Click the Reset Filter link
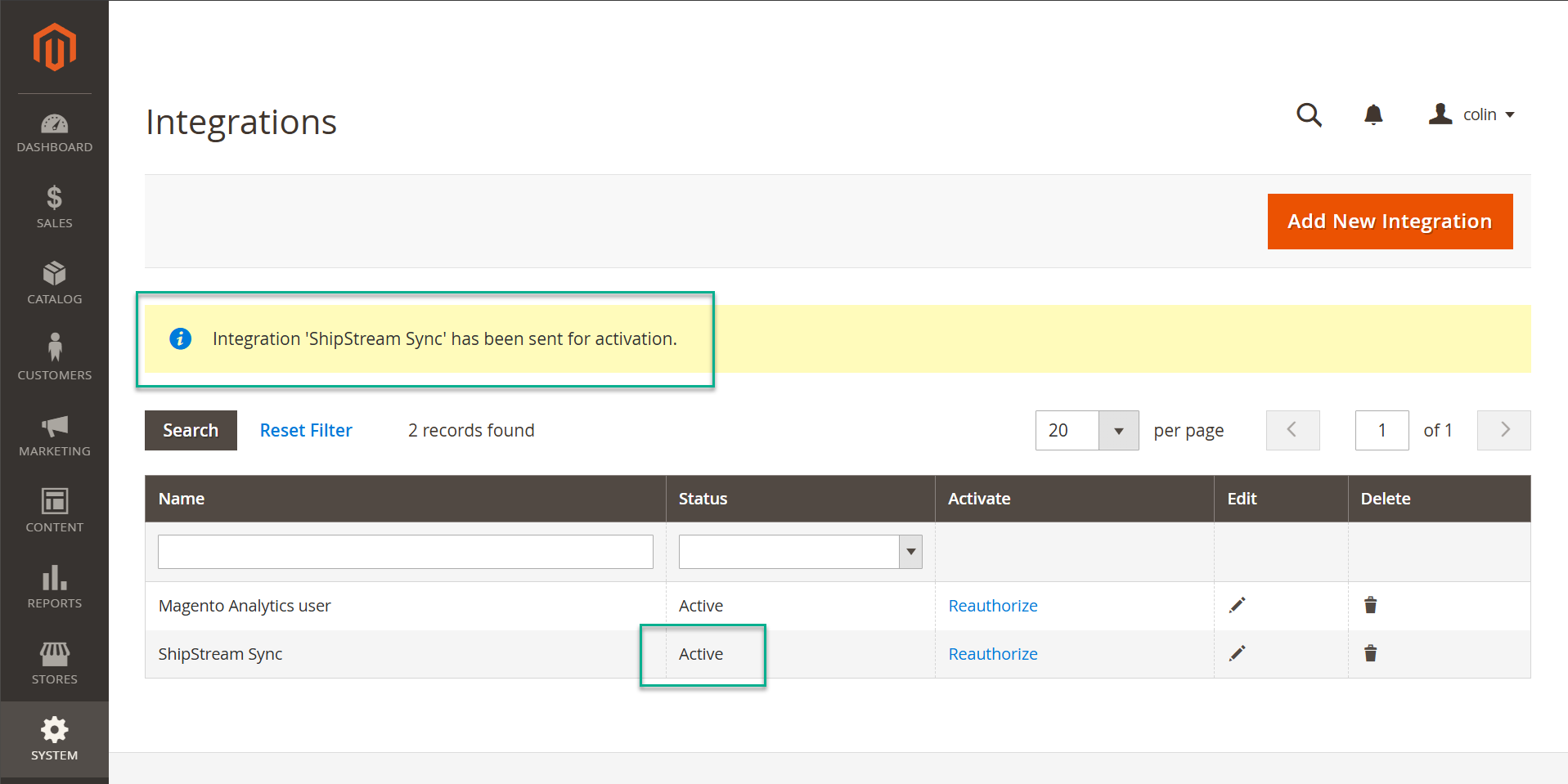 click(x=306, y=431)
